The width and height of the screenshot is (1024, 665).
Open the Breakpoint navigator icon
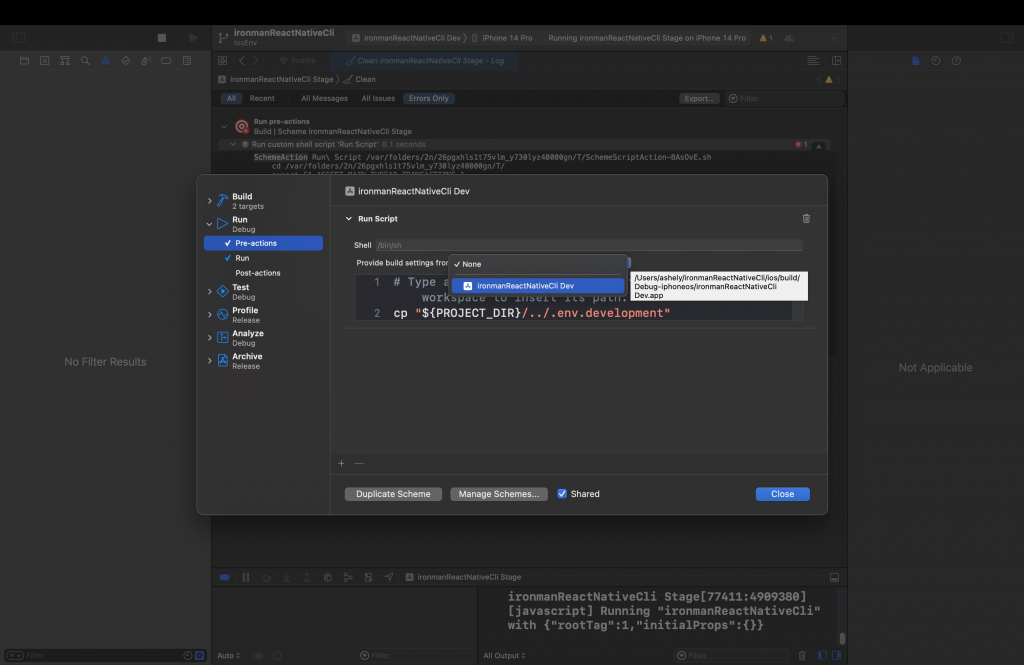[x=166, y=61]
